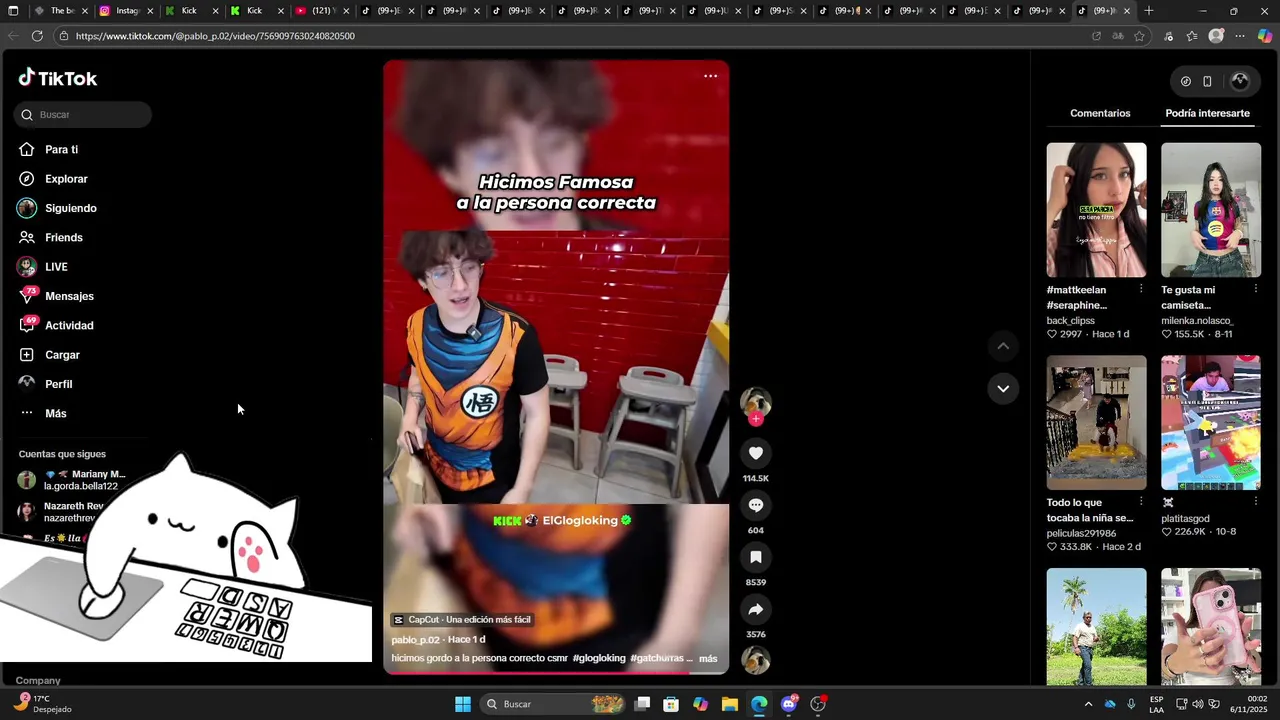
Task: Open Edge Copilot icon
Action: (1264, 36)
